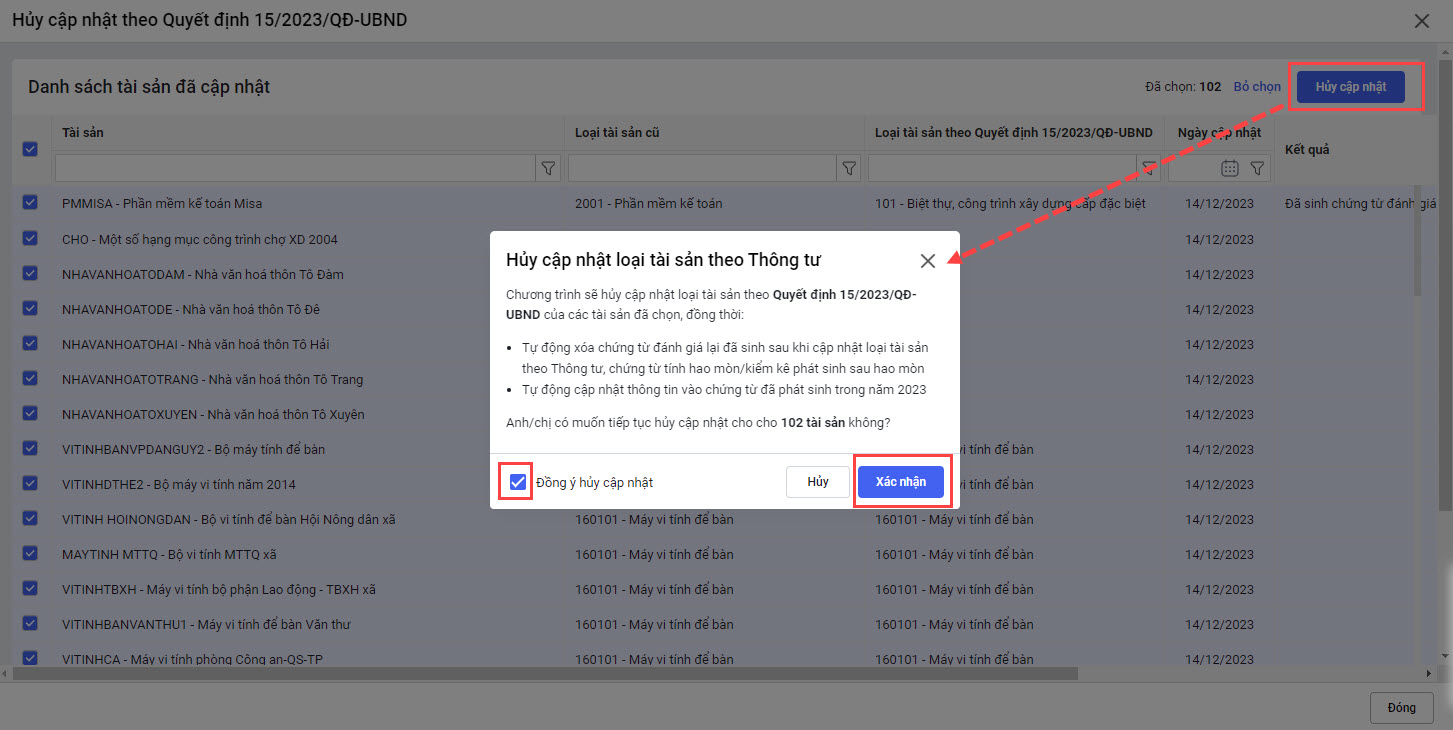The height and width of the screenshot is (730, 1453).
Task: Click 'NHAVANHOATODE - Nhà văn hoá thôn Tô Đê'
Action: pyautogui.click(x=191, y=309)
